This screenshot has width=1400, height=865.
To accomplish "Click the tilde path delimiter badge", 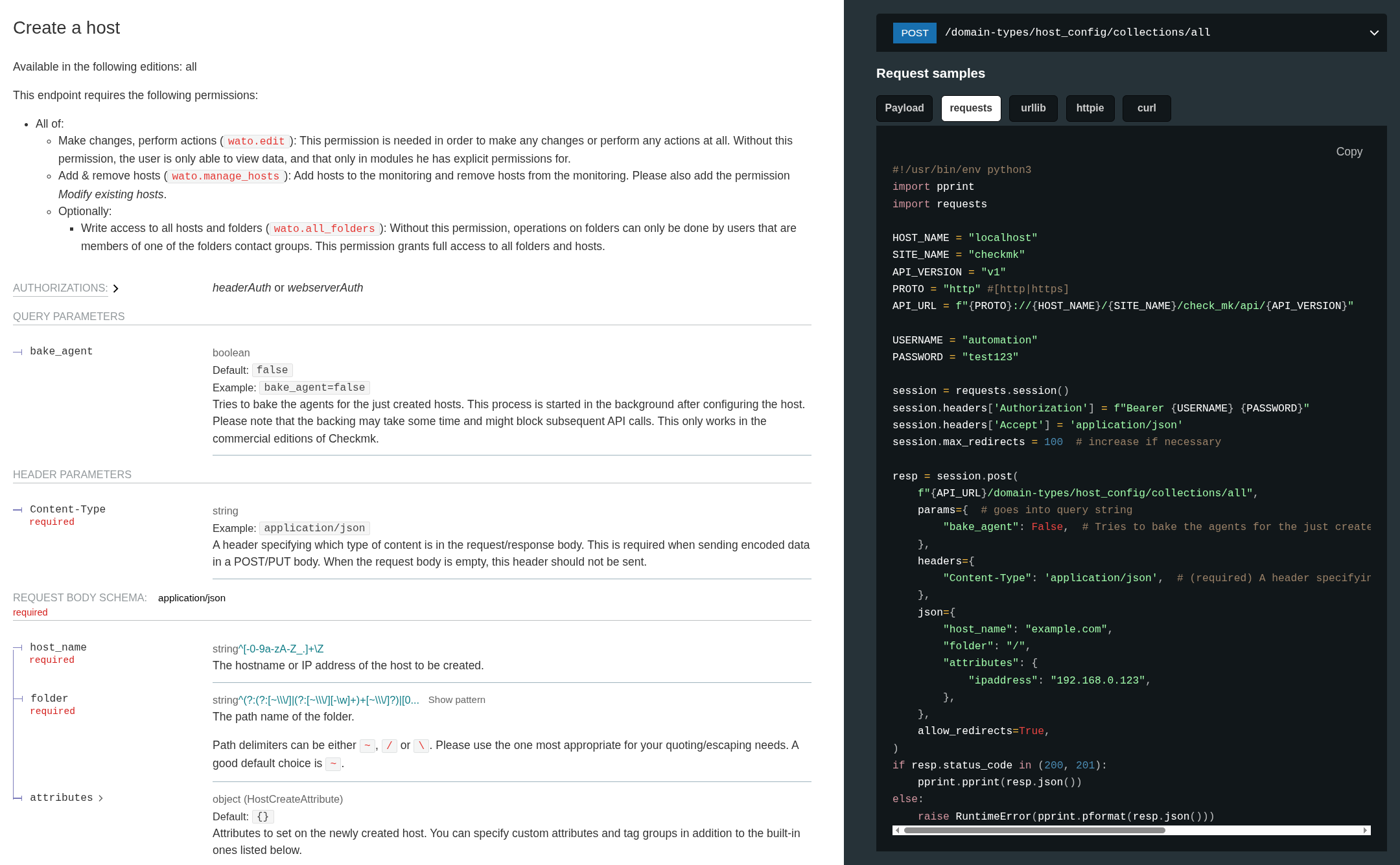I will point(367,746).
